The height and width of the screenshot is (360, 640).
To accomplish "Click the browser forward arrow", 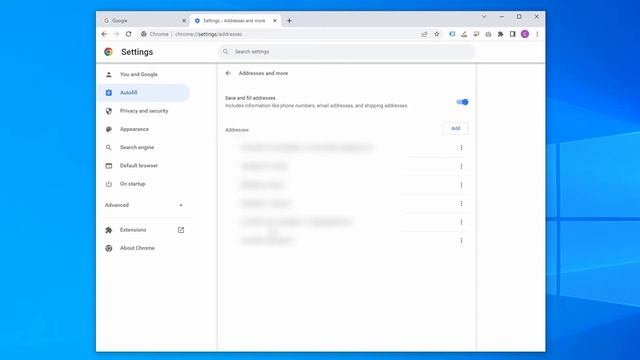I will [x=116, y=34].
